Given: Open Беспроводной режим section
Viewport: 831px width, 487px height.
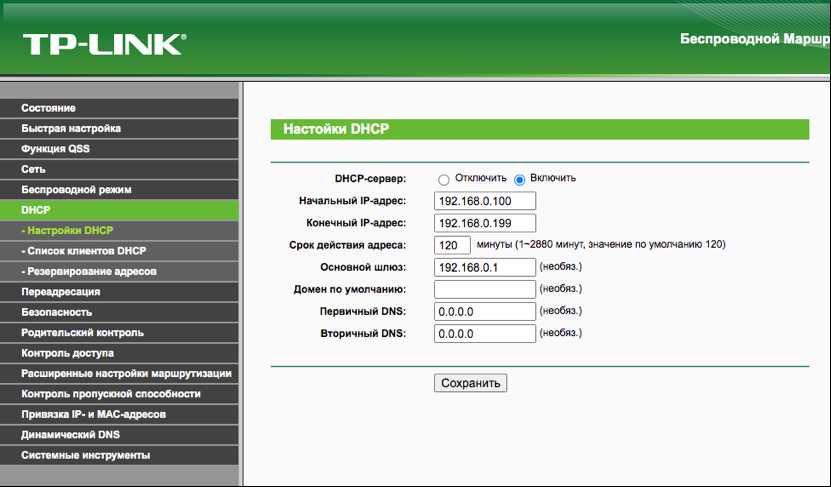Looking at the screenshot, I should pyautogui.click(x=119, y=190).
